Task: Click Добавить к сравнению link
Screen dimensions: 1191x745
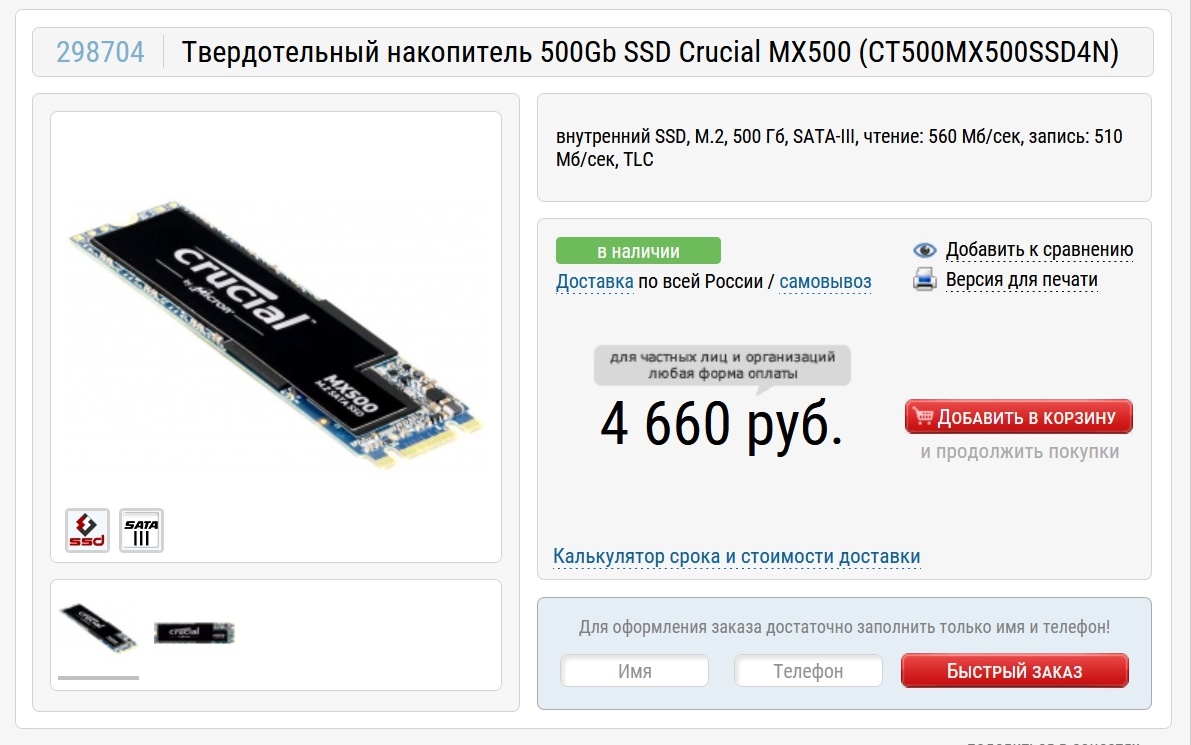Action: (x=1039, y=250)
